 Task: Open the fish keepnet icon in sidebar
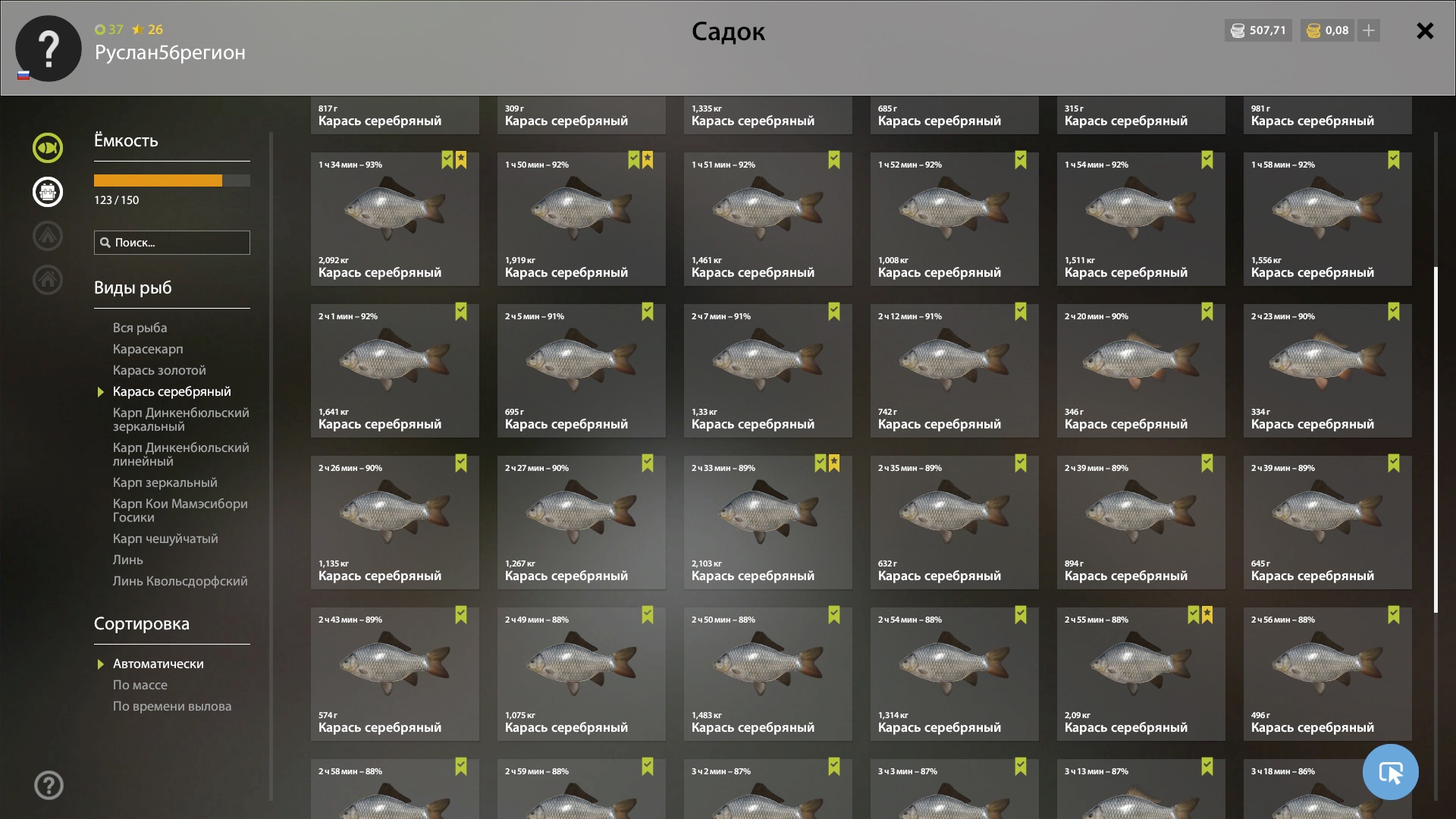point(48,148)
